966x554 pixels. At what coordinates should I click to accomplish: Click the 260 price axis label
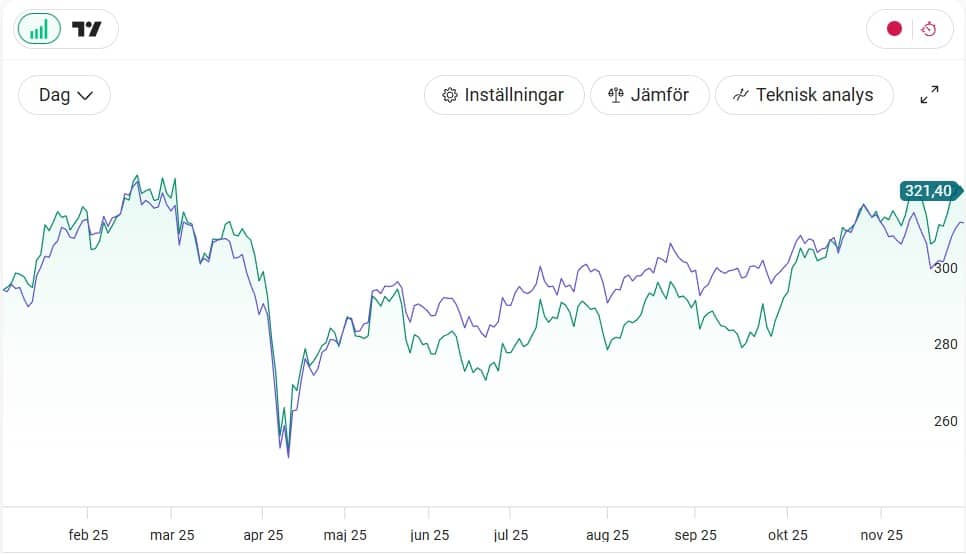pos(946,422)
